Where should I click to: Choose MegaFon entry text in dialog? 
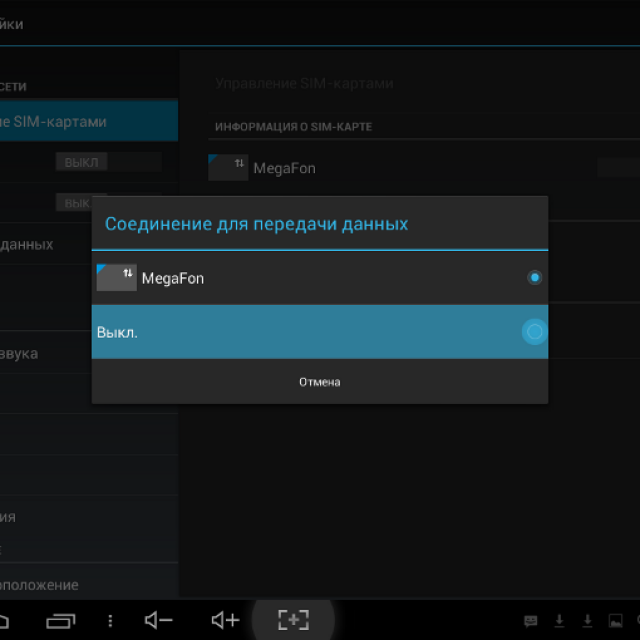(x=173, y=278)
